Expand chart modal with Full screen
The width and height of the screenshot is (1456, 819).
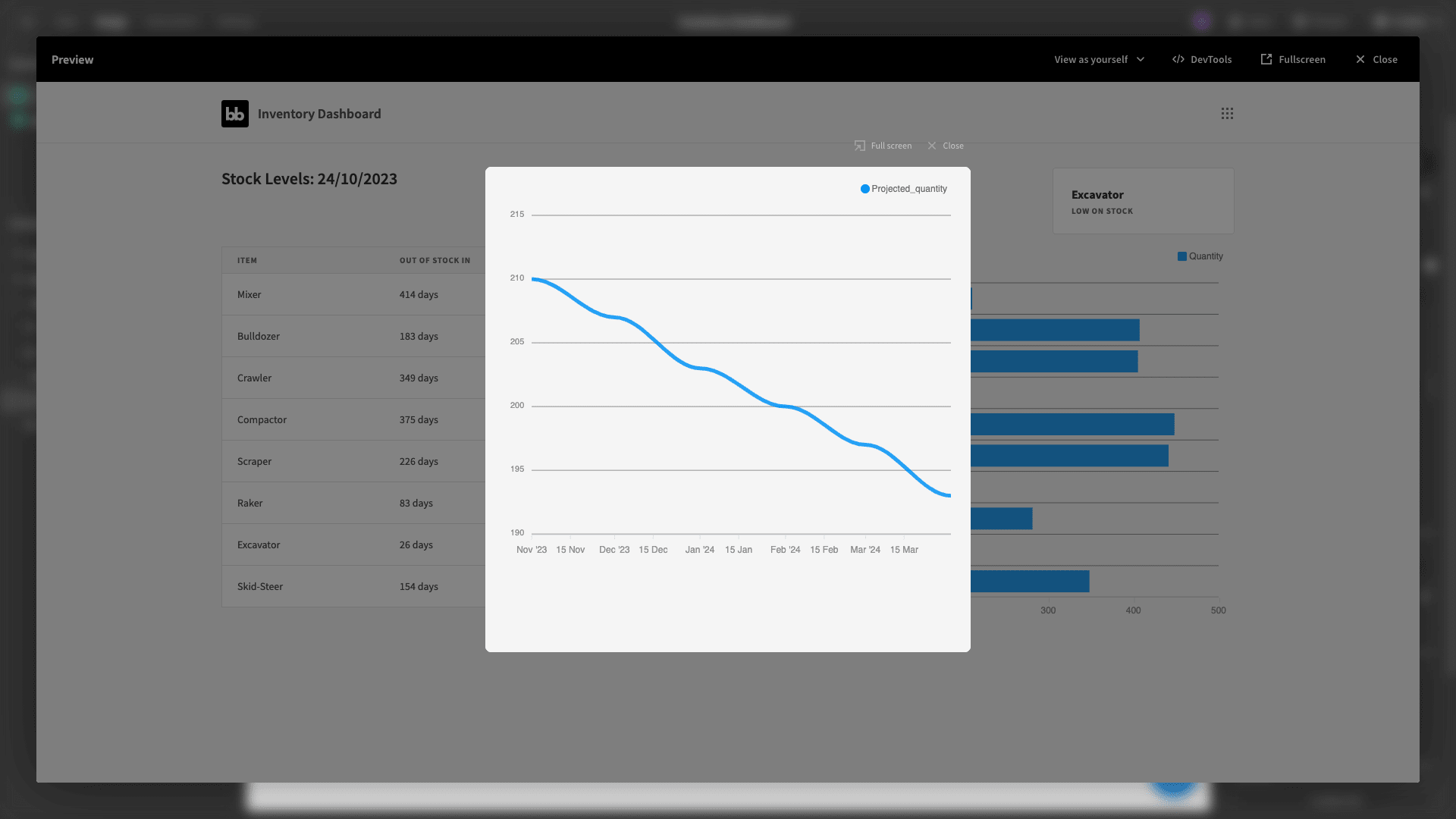coord(883,146)
